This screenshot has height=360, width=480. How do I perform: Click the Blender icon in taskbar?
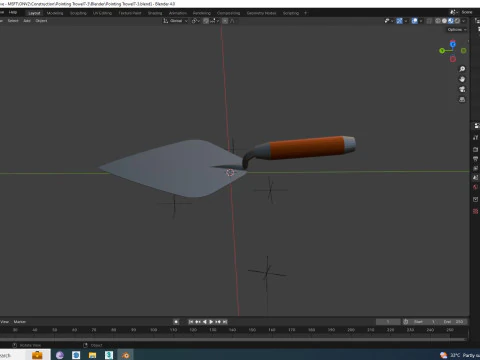(x=126, y=355)
